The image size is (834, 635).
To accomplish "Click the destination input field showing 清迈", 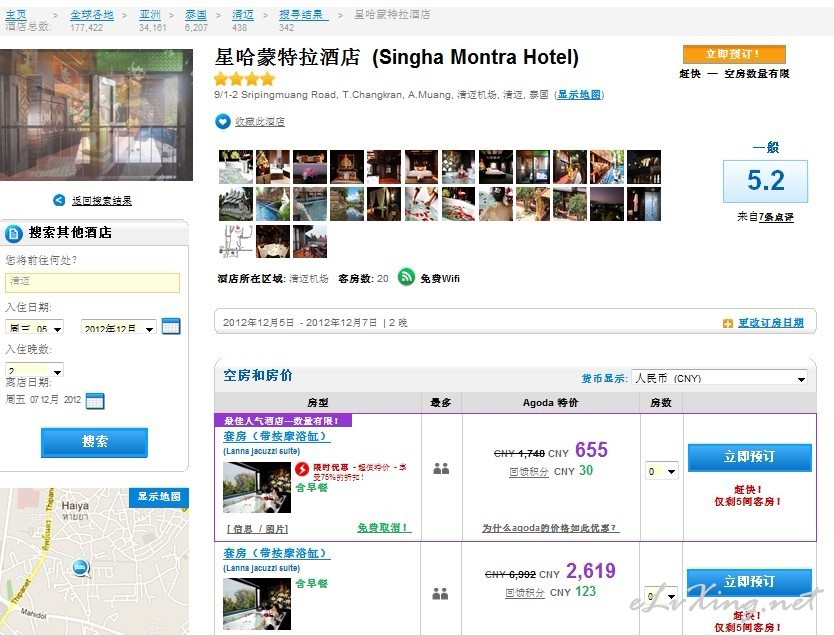I will 93,282.
